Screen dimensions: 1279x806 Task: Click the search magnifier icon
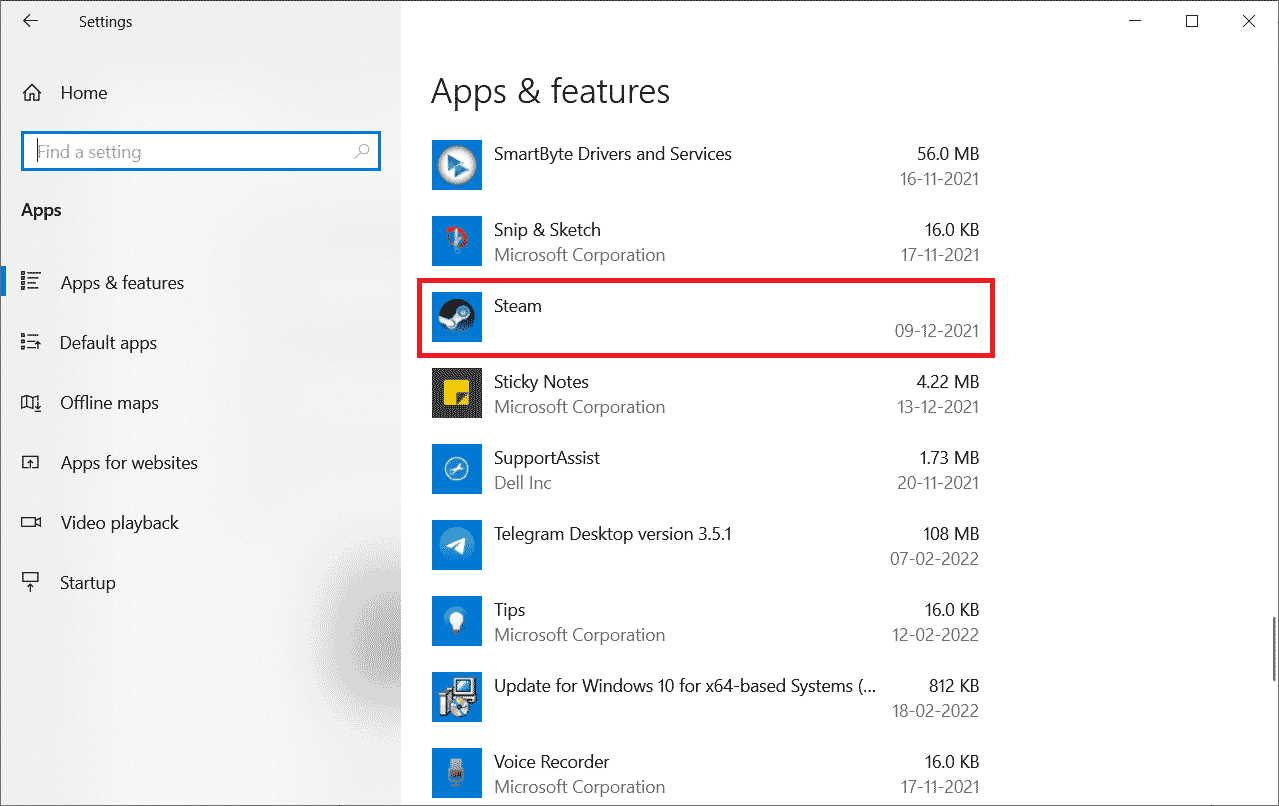(362, 152)
